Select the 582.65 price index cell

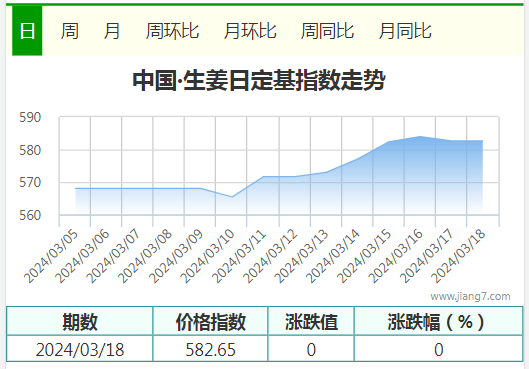pos(210,349)
